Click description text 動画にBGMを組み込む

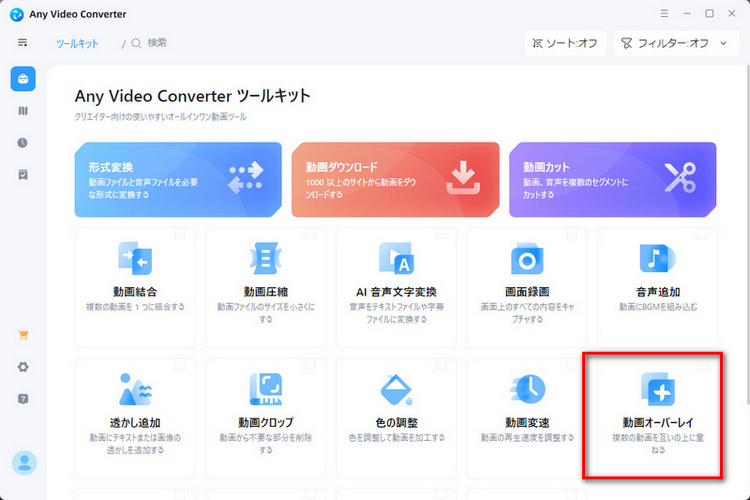[x=658, y=307]
